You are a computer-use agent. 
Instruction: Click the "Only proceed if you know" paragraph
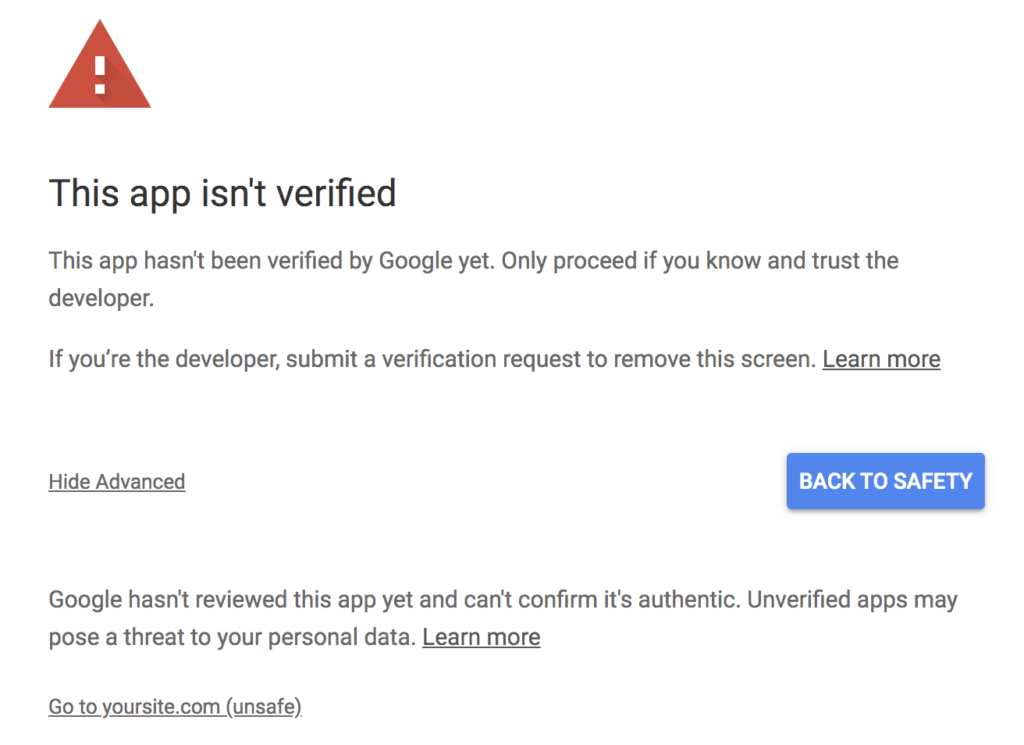pyautogui.click(x=473, y=279)
